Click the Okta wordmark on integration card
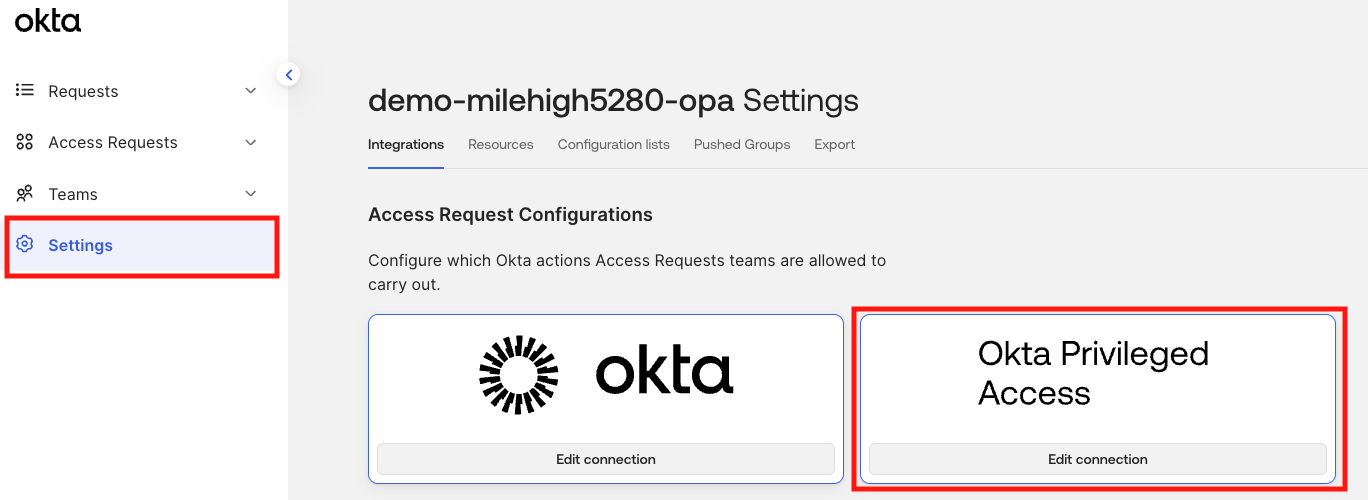1368x500 pixels. click(665, 374)
